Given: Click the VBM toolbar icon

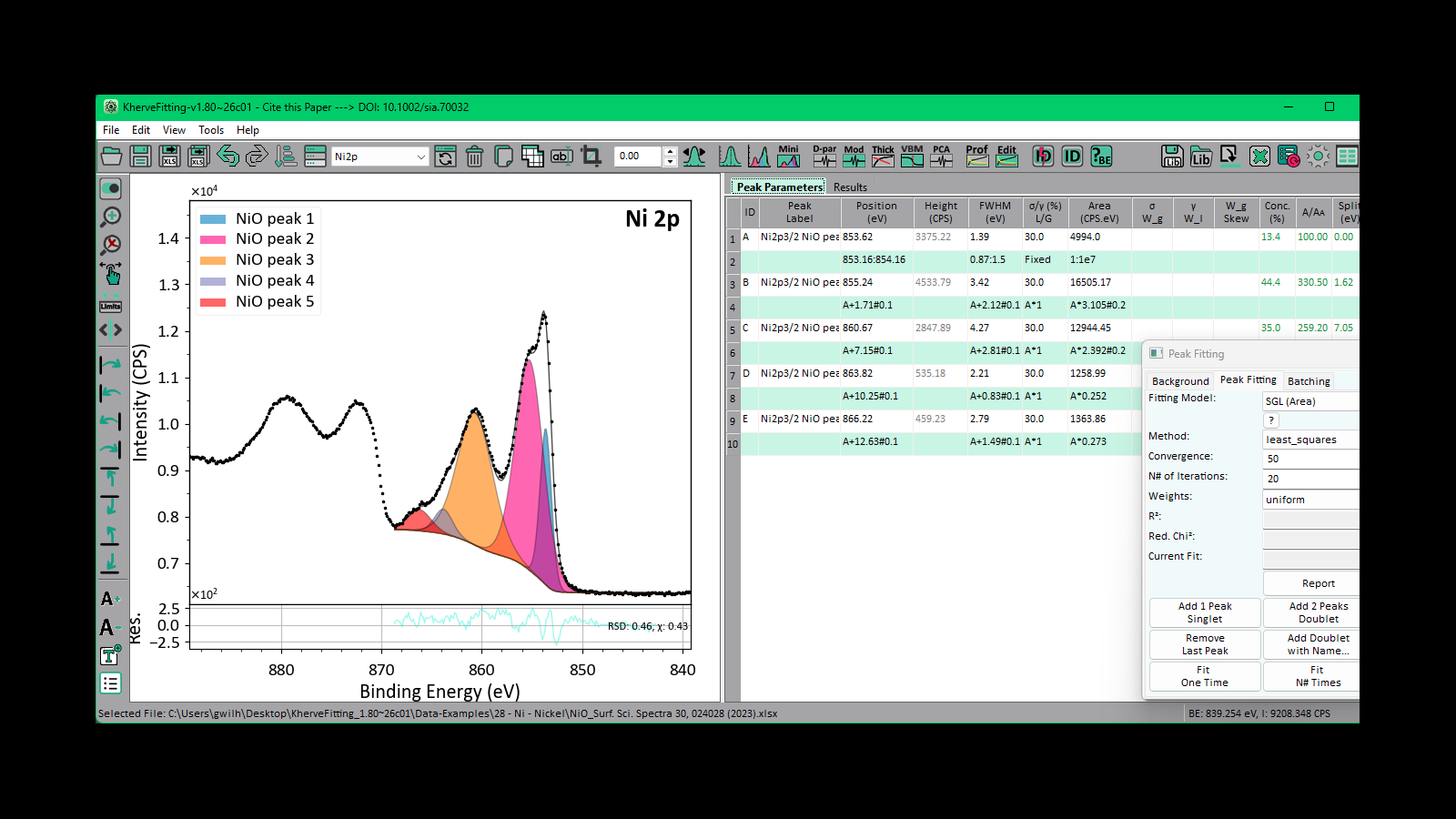Looking at the screenshot, I should (912, 157).
